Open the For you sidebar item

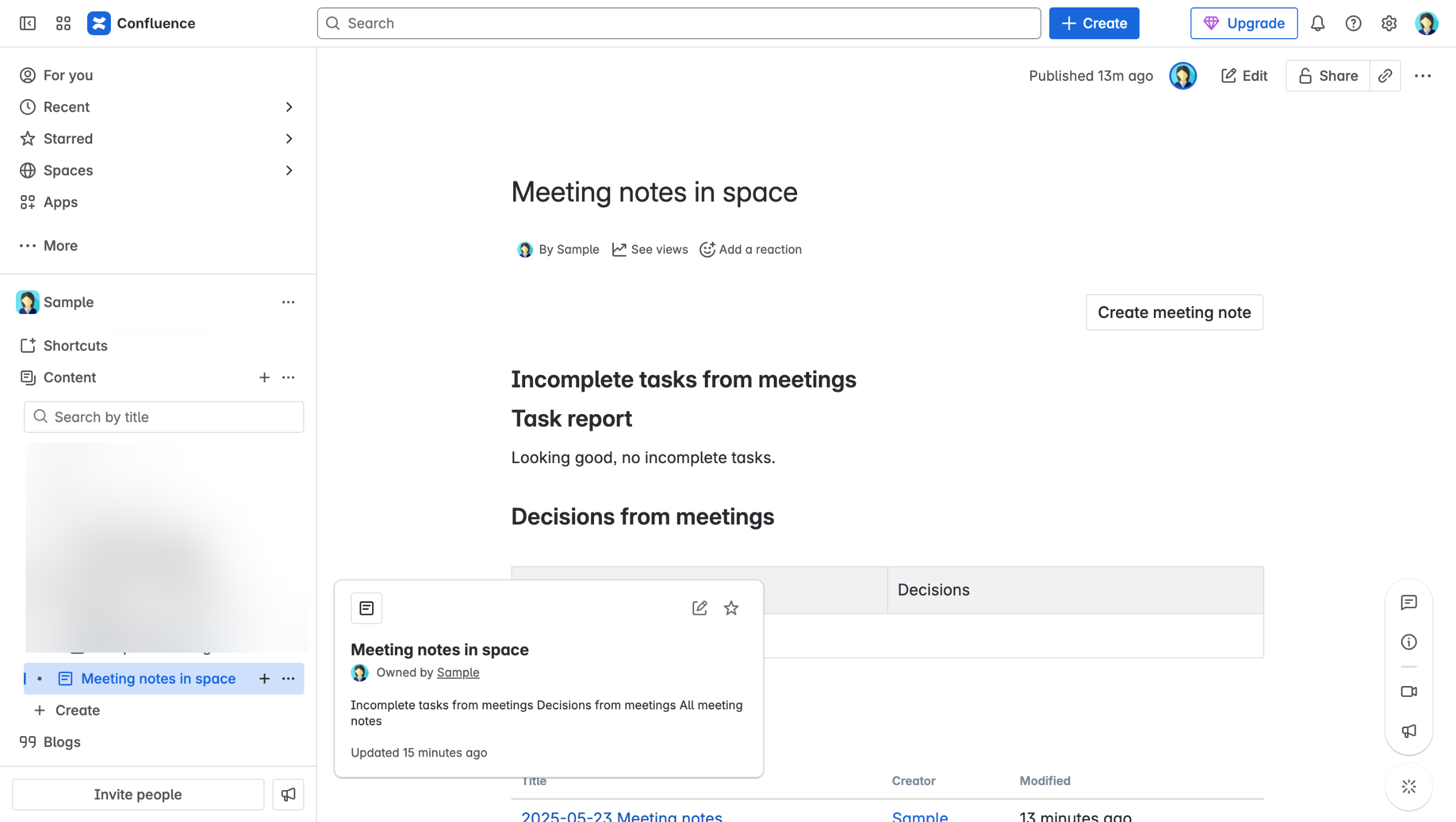pyautogui.click(x=68, y=75)
